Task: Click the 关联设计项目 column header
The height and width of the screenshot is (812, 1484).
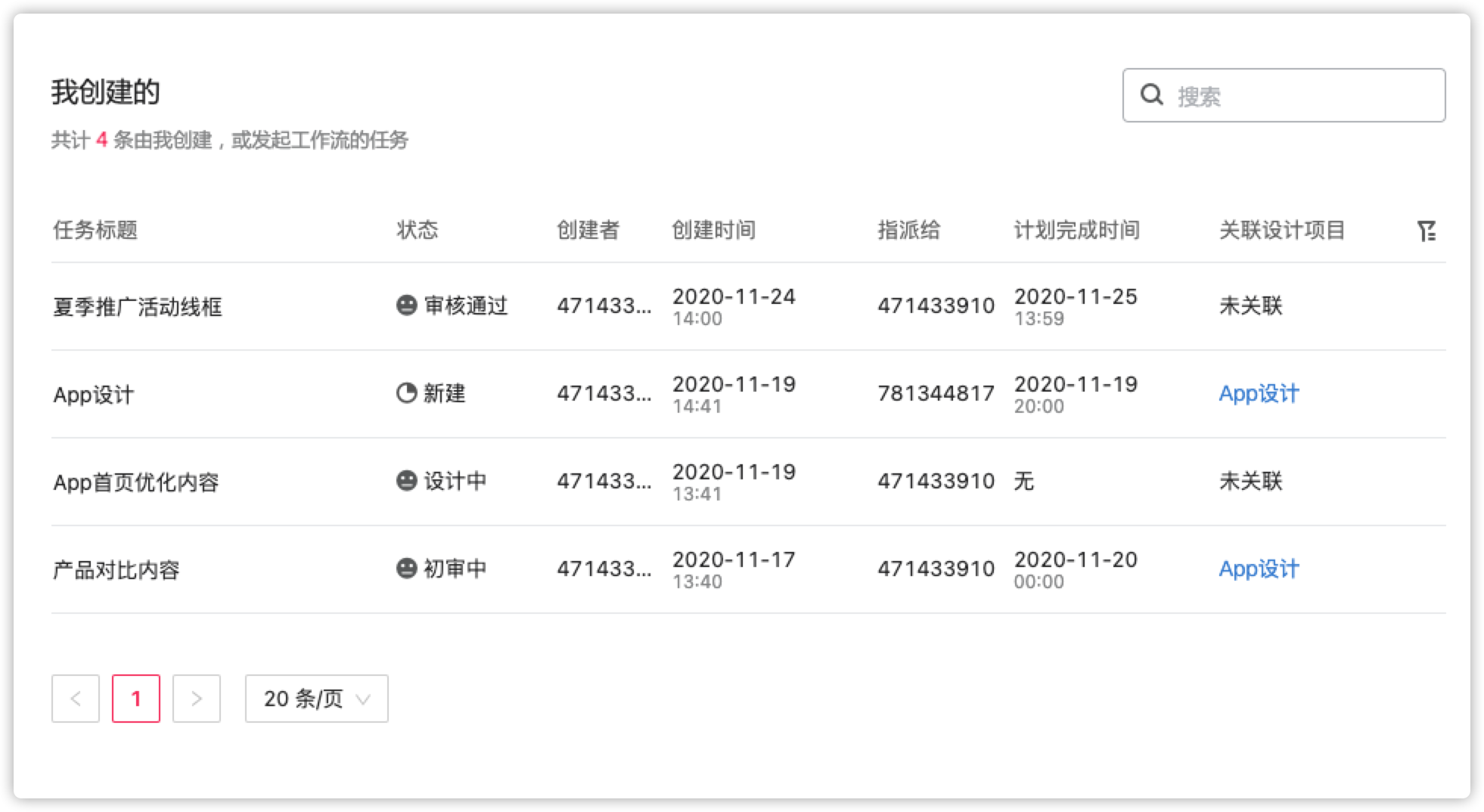Action: click(1282, 230)
